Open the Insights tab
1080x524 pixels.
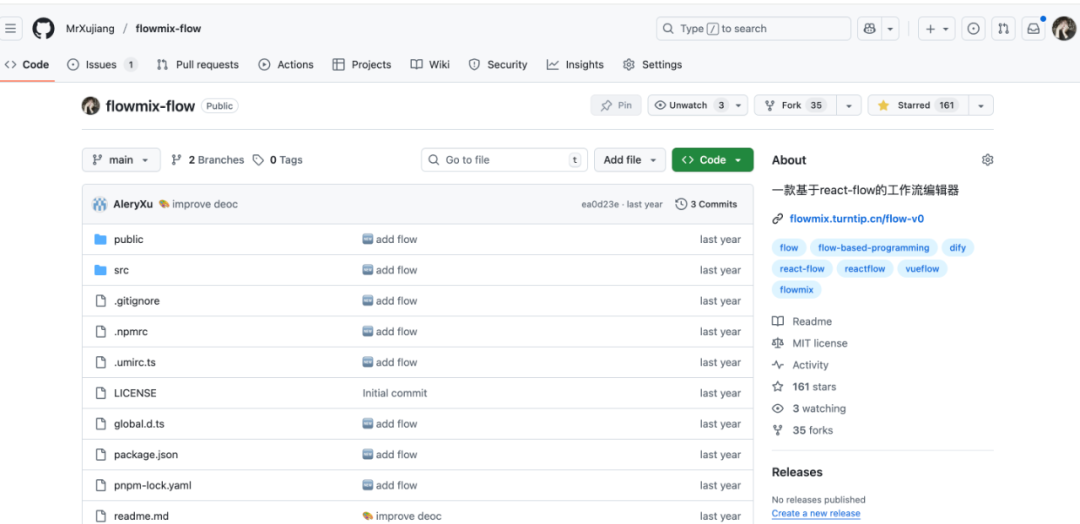click(x=575, y=65)
